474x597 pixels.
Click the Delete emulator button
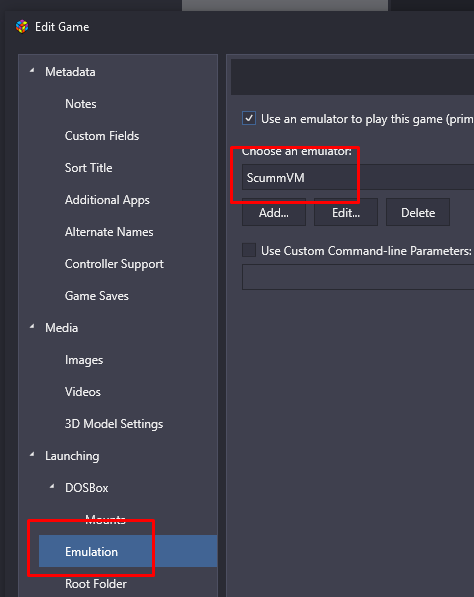[418, 212]
